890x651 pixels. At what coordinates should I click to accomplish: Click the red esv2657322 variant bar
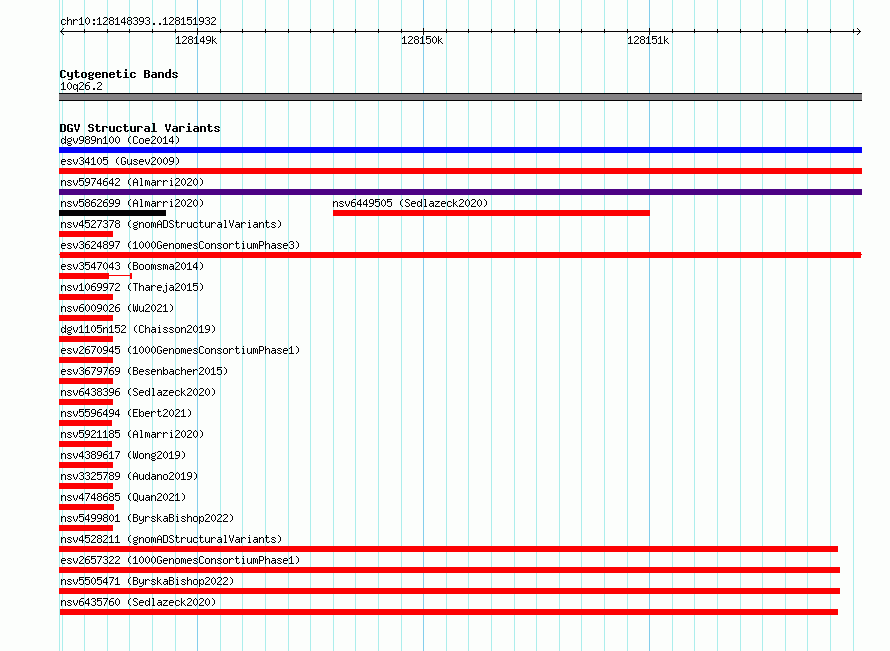coord(450,570)
